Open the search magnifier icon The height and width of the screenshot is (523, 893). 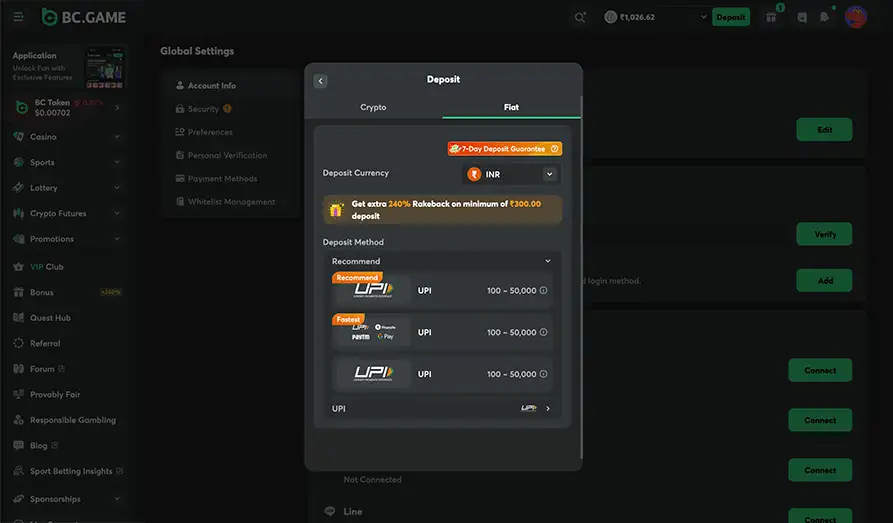(x=580, y=18)
